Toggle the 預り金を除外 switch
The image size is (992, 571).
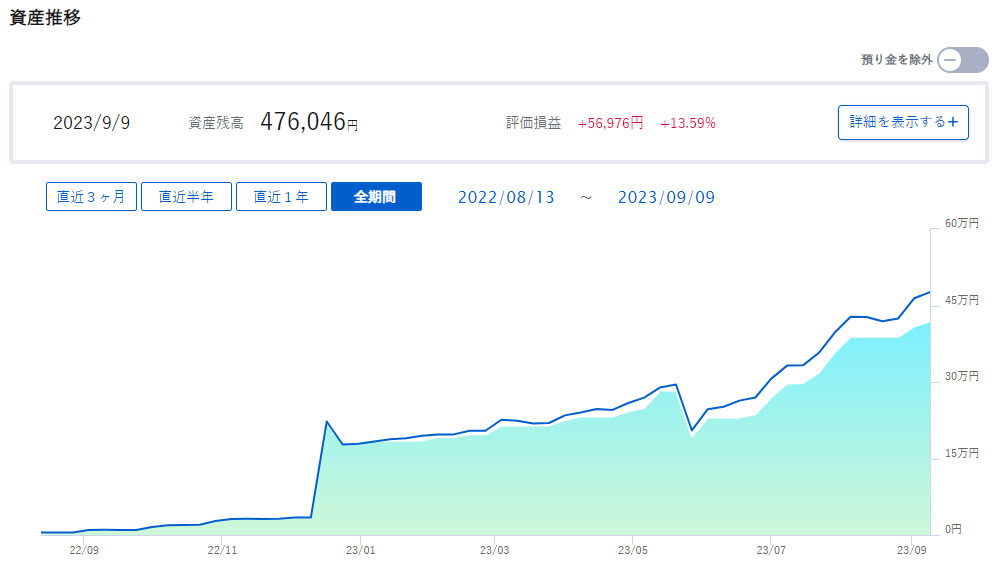click(962, 60)
